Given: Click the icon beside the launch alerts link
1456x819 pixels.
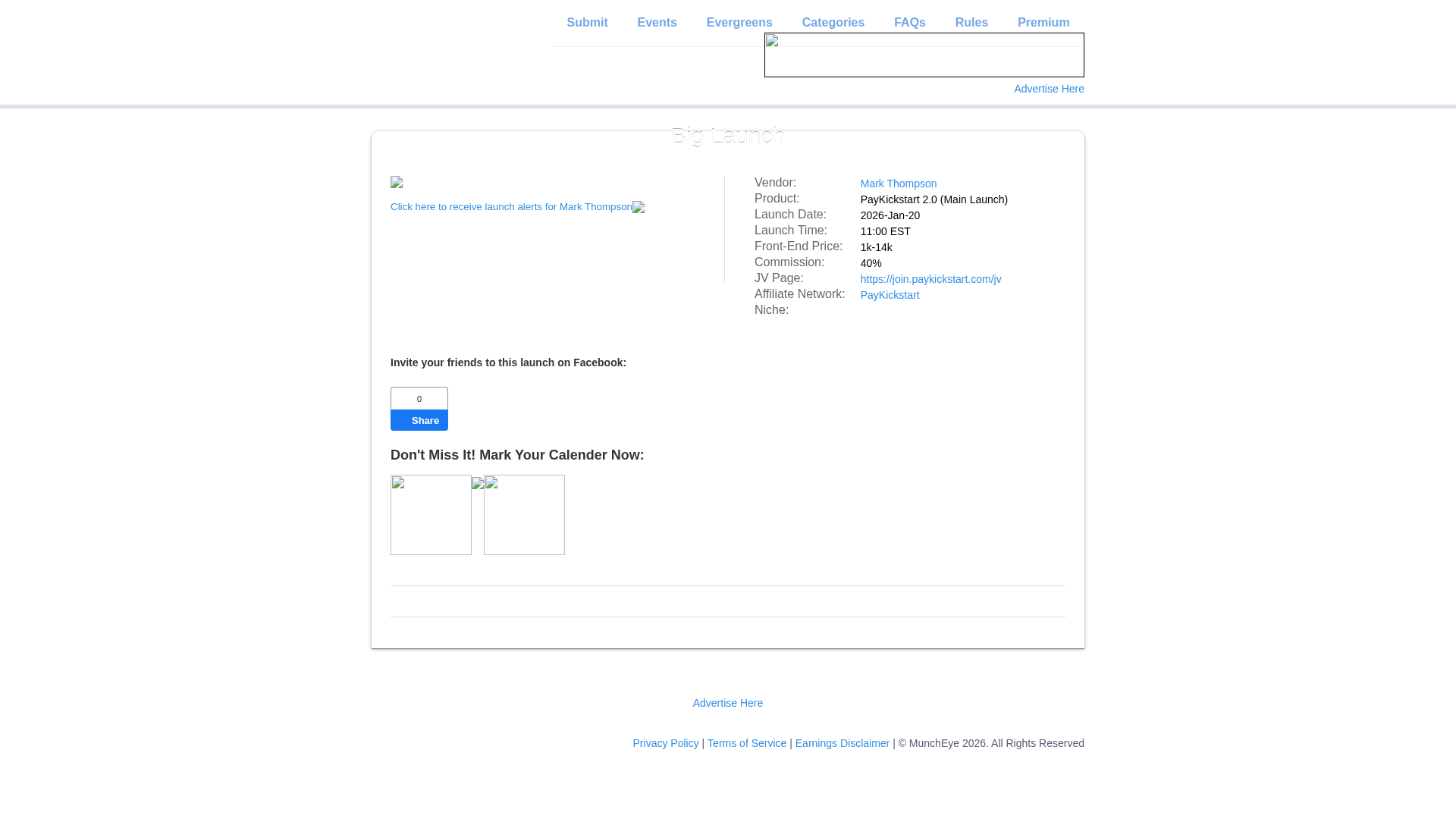Looking at the screenshot, I should (x=639, y=208).
